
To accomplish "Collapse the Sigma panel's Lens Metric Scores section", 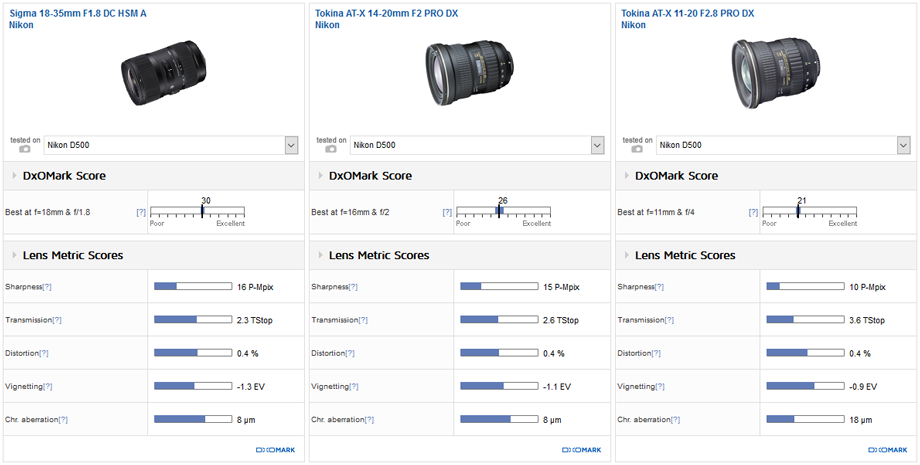I will pyautogui.click(x=15, y=255).
